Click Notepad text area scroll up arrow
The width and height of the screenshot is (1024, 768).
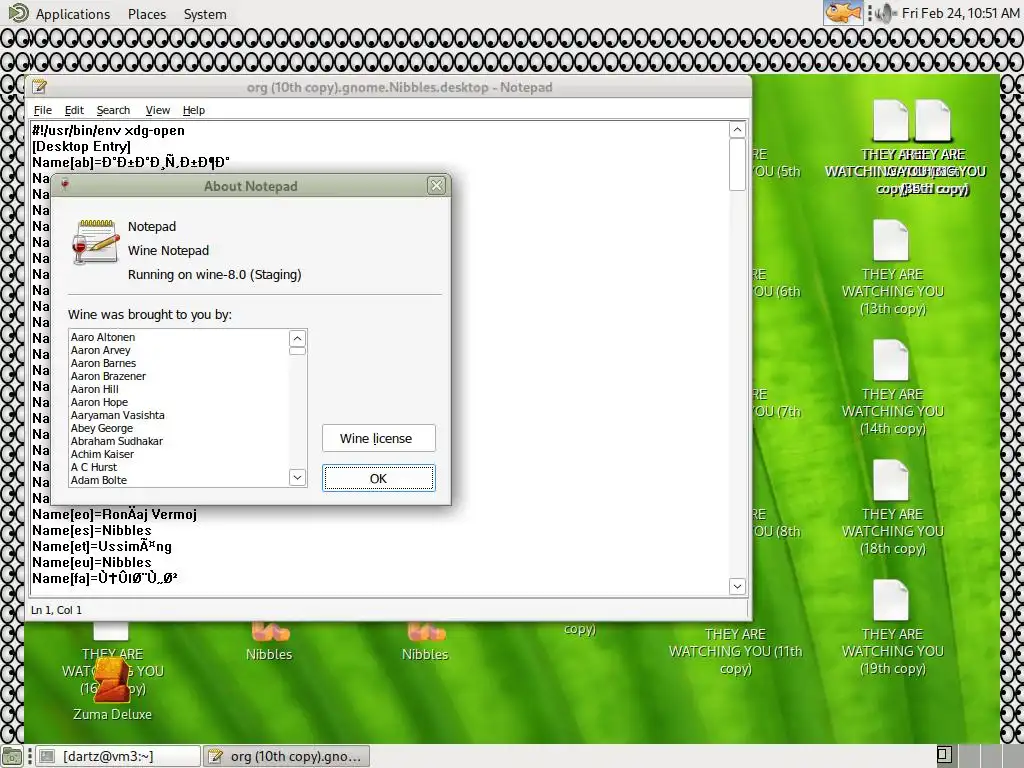[737, 129]
